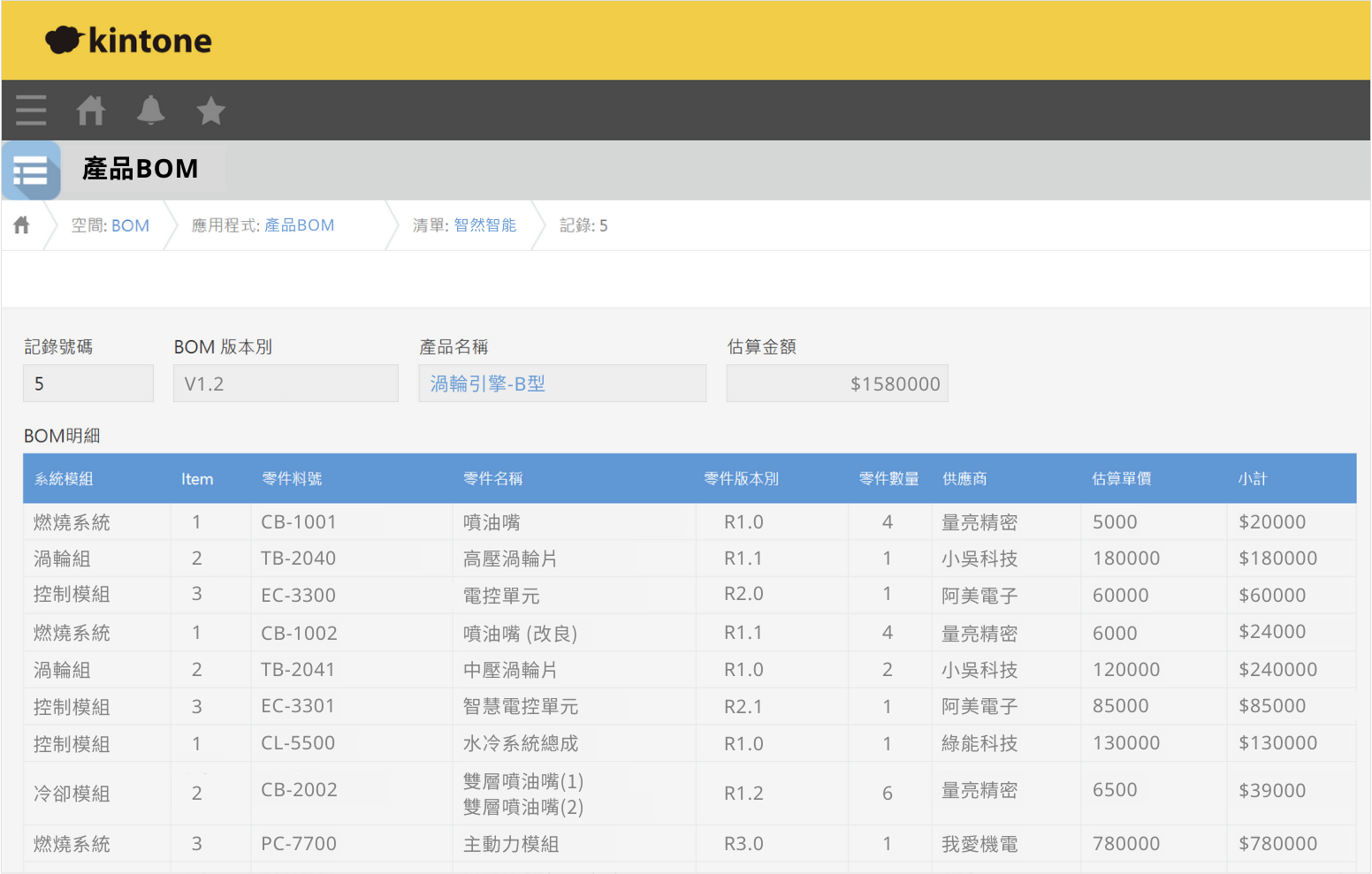
Task: Click the BOM明細 table label
Action: [62, 436]
